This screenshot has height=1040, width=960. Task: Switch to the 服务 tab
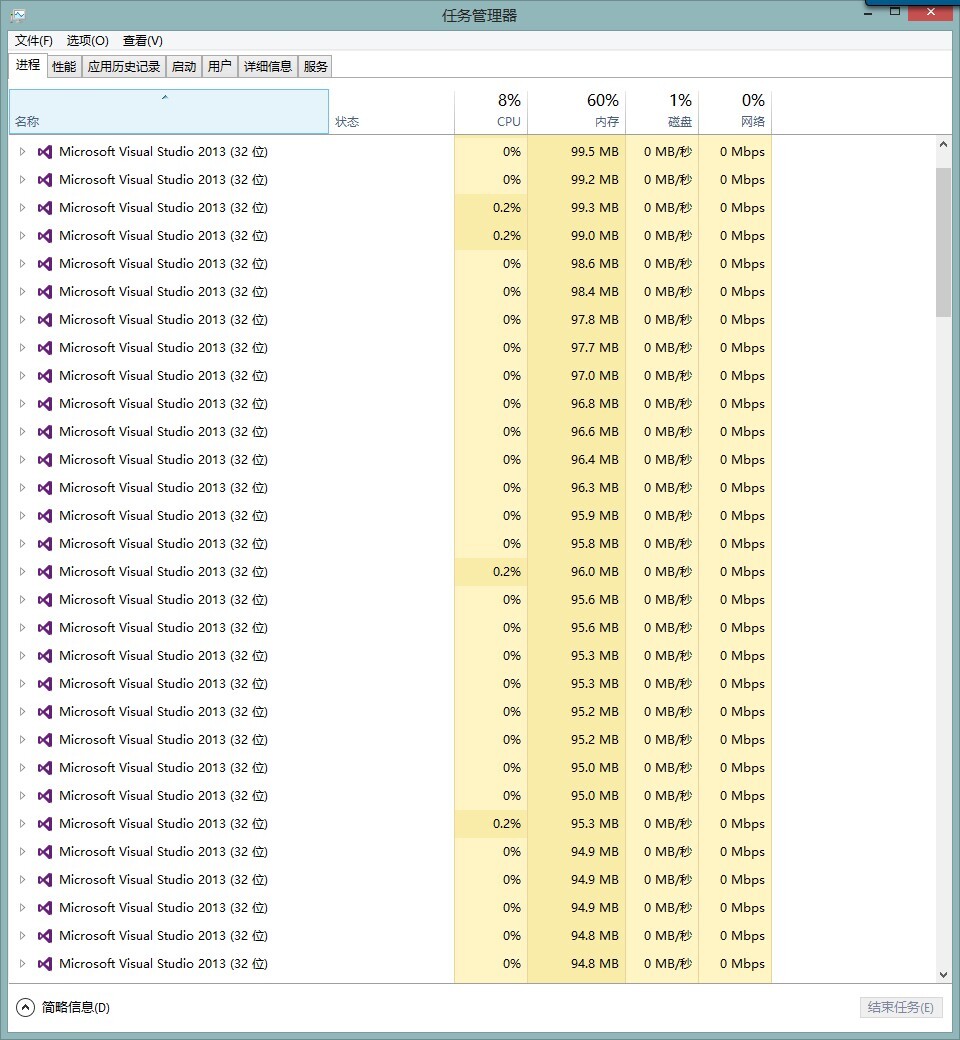pyautogui.click(x=316, y=66)
